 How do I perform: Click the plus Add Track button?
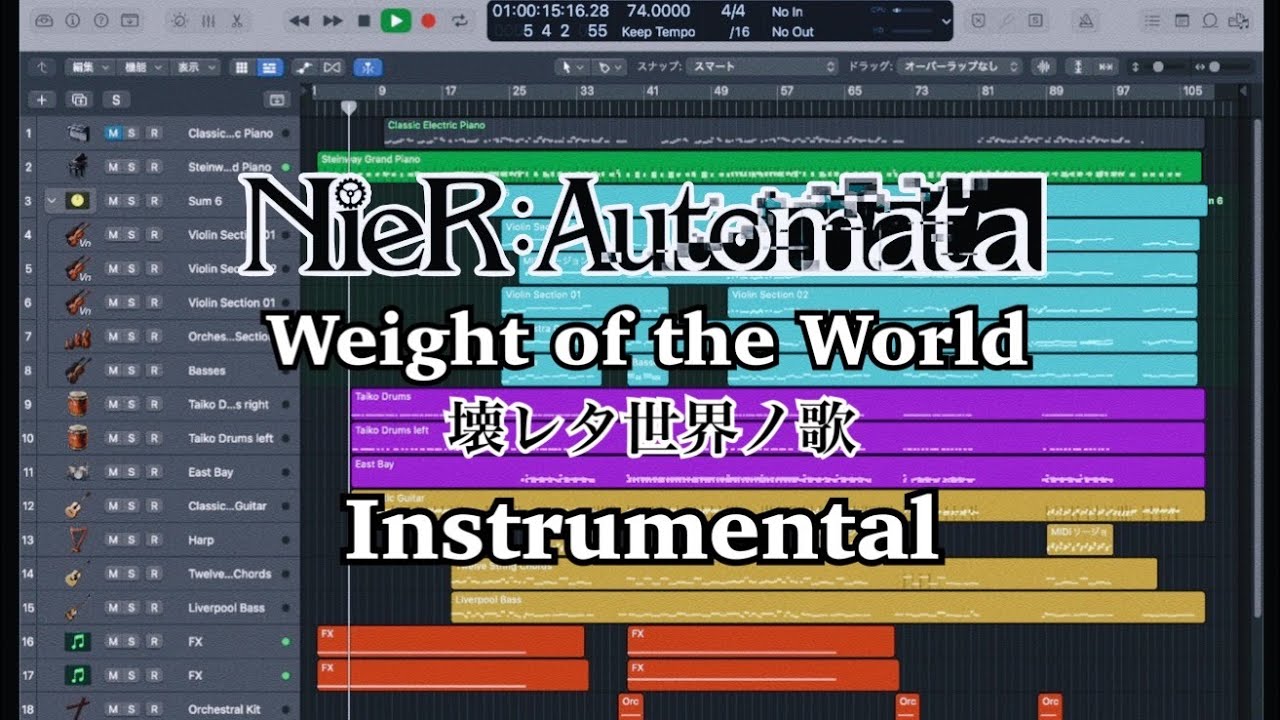pos(41,99)
